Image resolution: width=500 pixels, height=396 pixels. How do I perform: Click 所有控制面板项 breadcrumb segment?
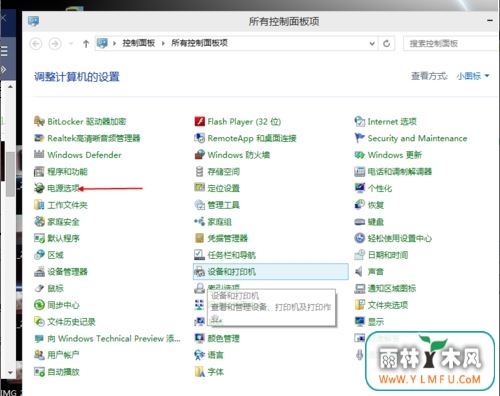pyautogui.click(x=199, y=43)
